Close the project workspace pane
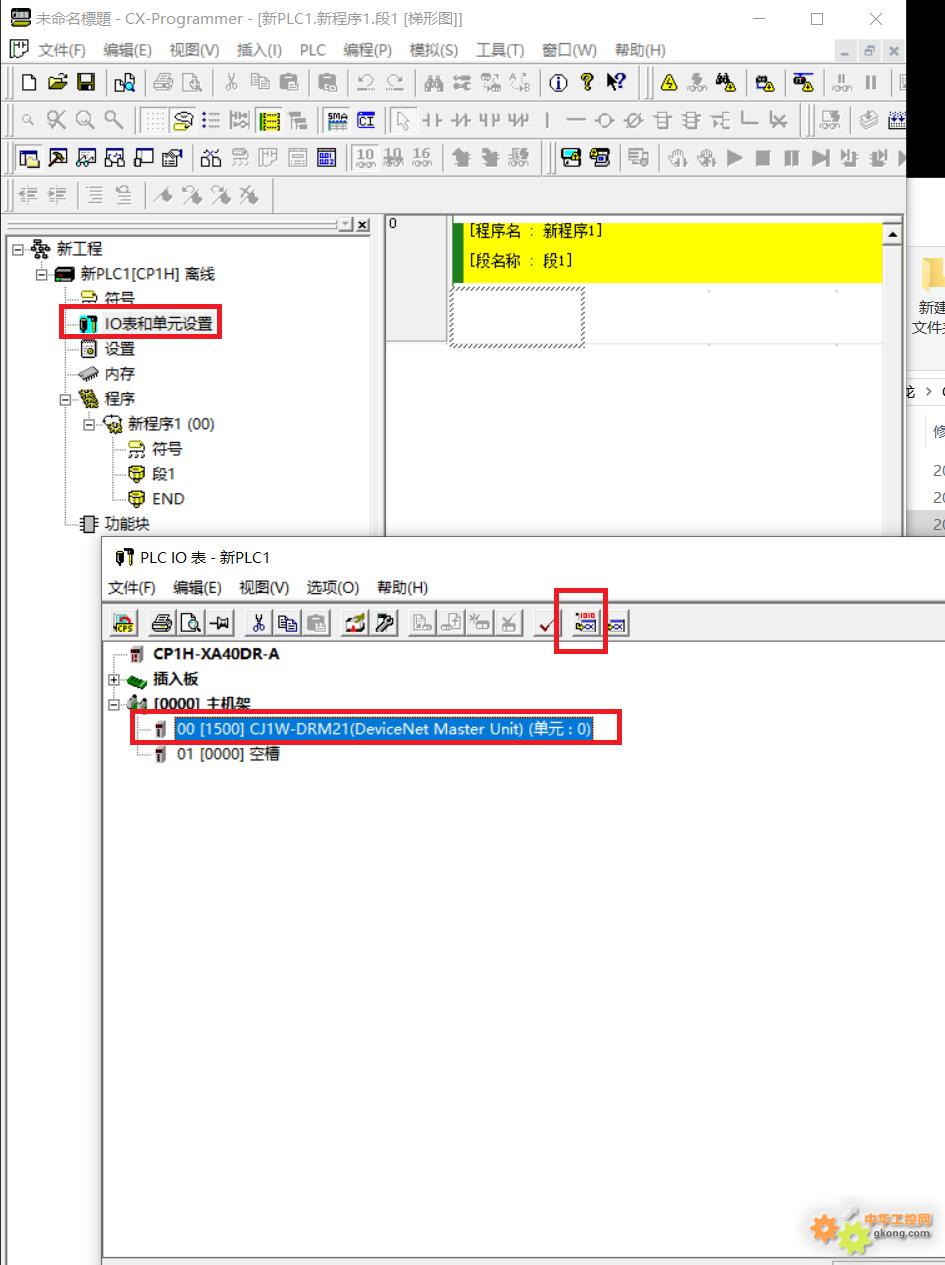Screen dimensions: 945x1265 pyautogui.click(x=362, y=226)
